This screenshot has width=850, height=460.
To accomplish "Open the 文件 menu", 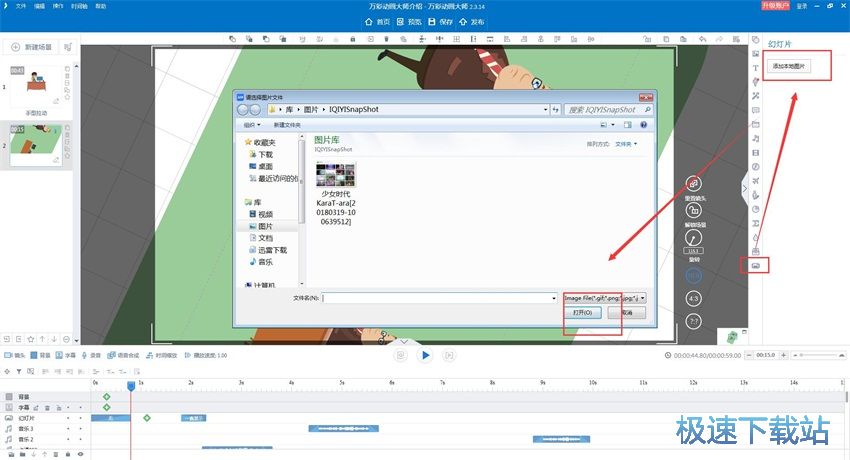I will pos(21,6).
